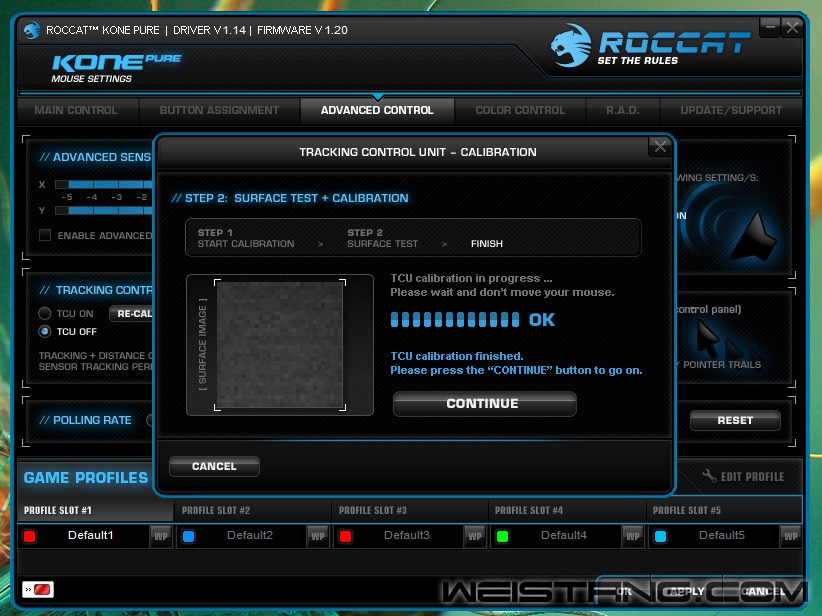Click the calibration progress bar
Image resolution: width=822 pixels, height=616 pixels.
coord(455,319)
